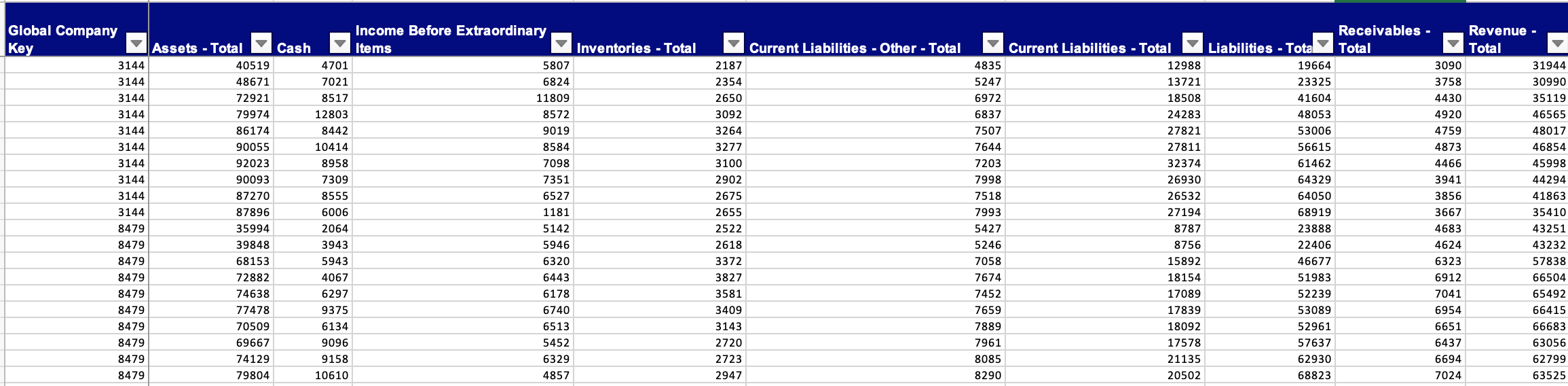Screen dimensions: 1568x386
Task: Click the Cash cell with value 10414
Action: click(x=313, y=147)
